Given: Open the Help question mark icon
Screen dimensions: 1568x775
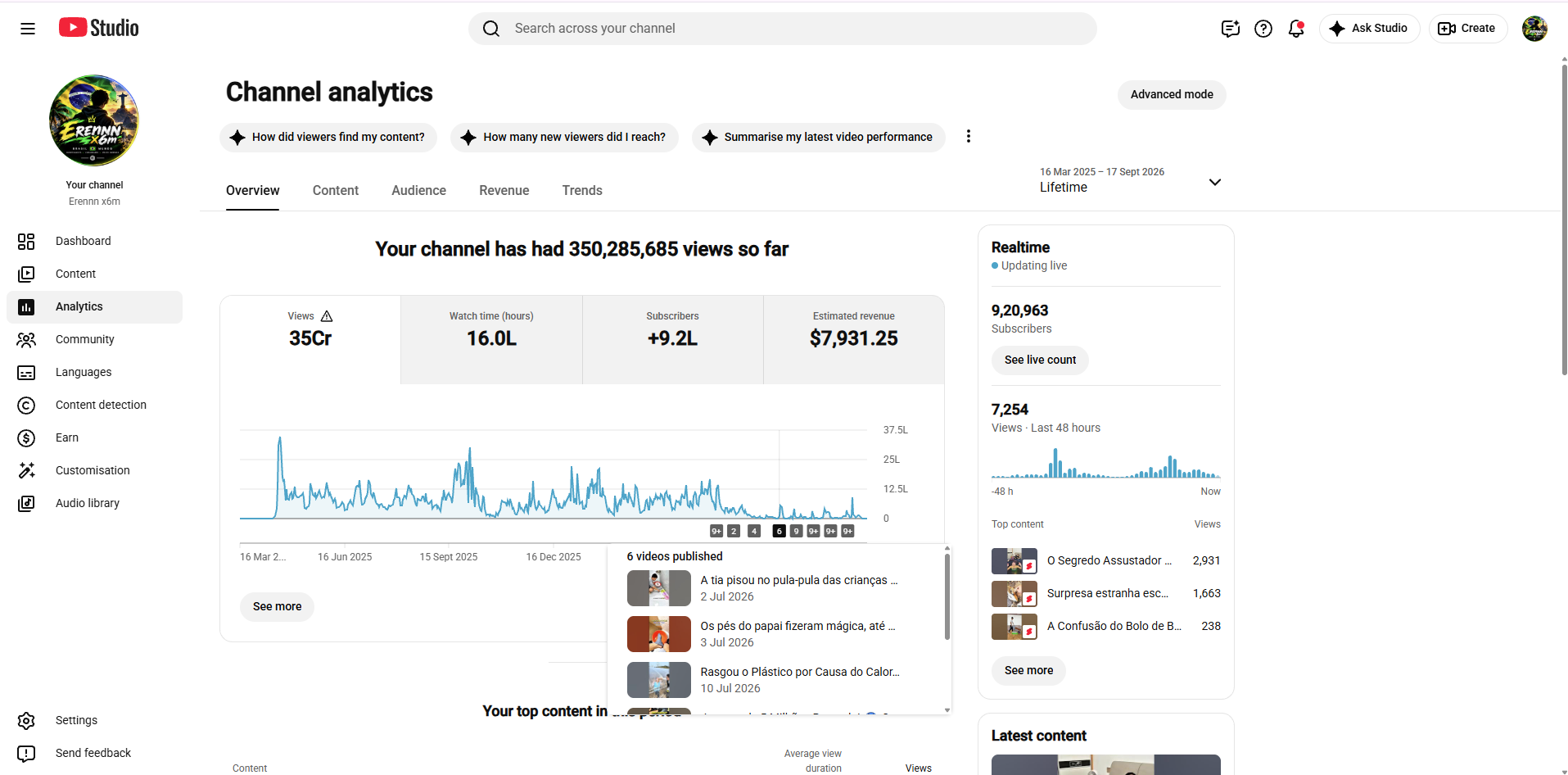Looking at the screenshot, I should 1263,29.
